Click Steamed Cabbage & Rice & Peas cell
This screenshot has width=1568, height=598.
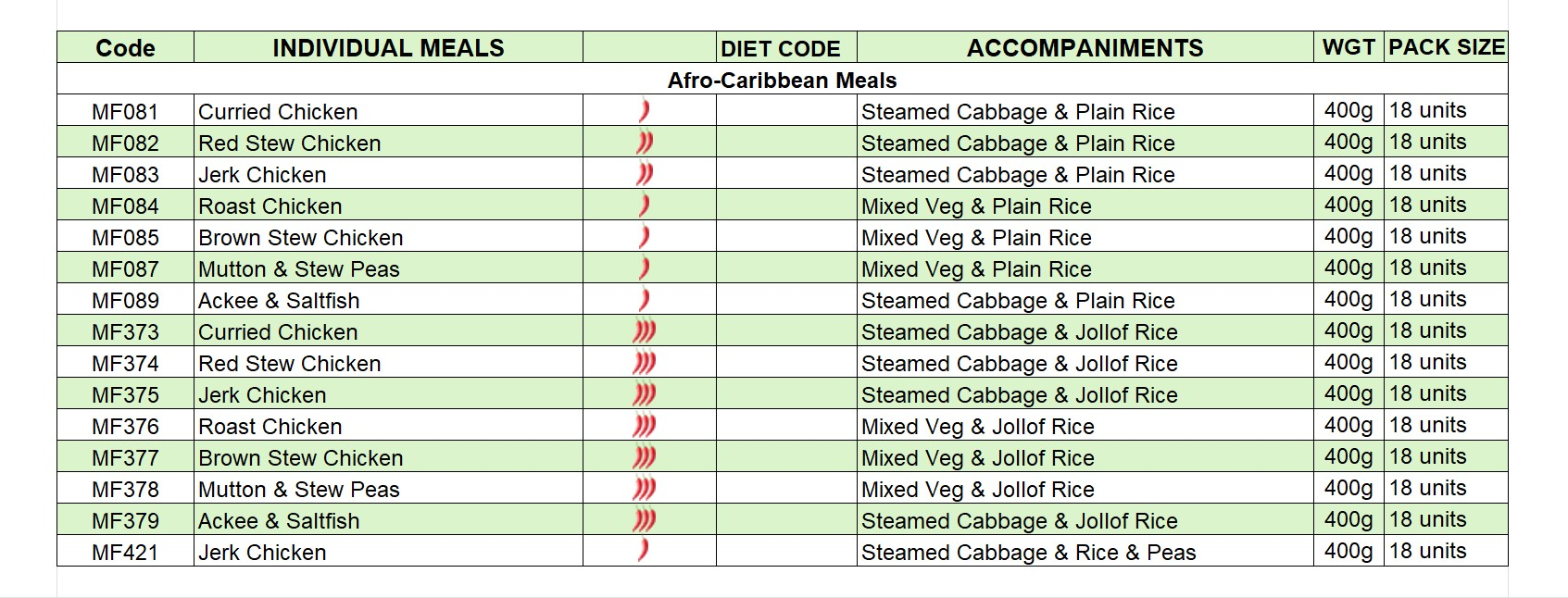click(1085, 552)
